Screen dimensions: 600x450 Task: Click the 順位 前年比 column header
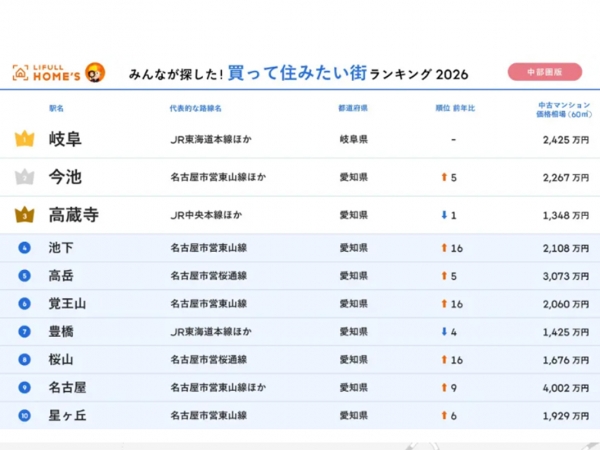455,108
